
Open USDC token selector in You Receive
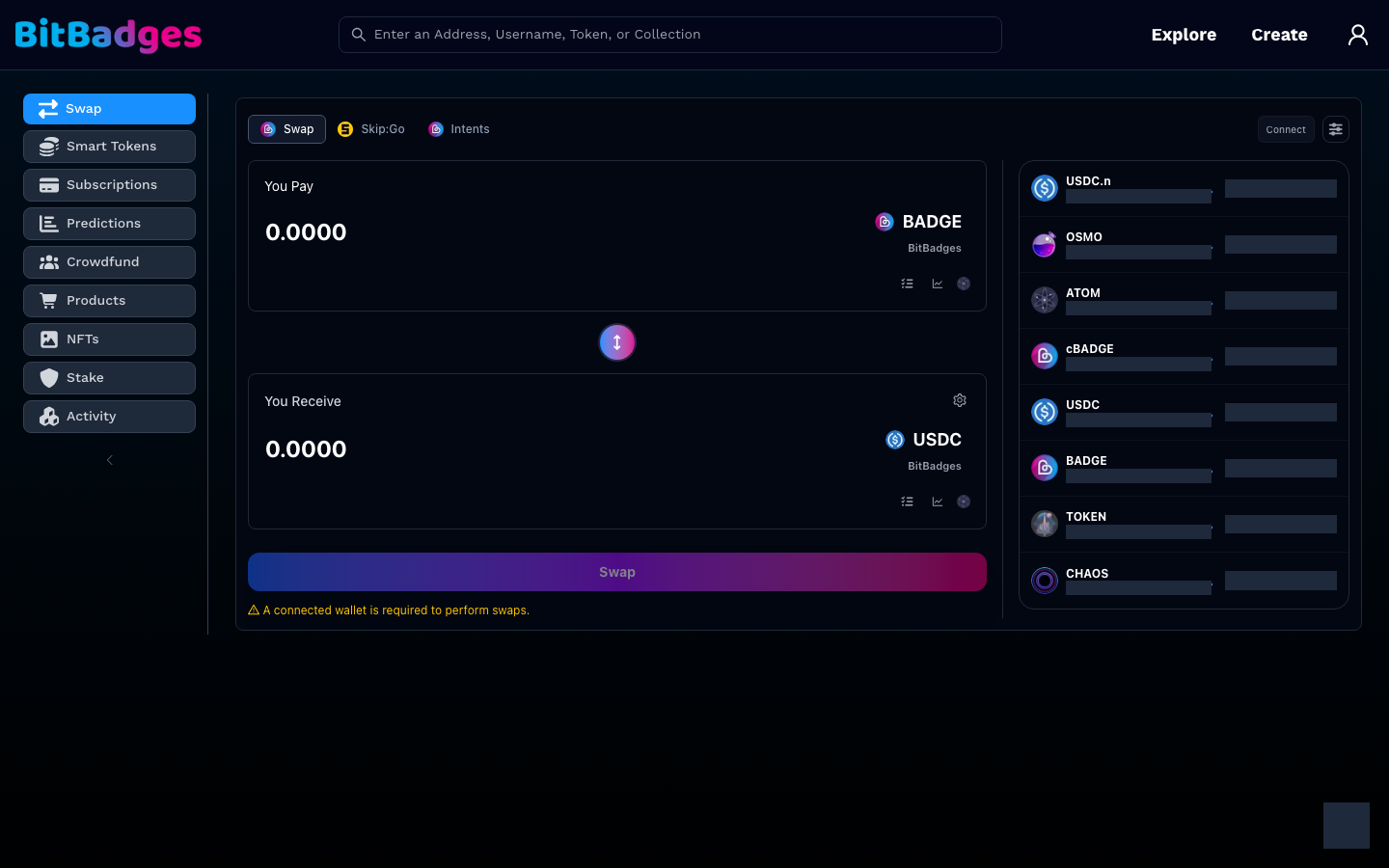(924, 440)
